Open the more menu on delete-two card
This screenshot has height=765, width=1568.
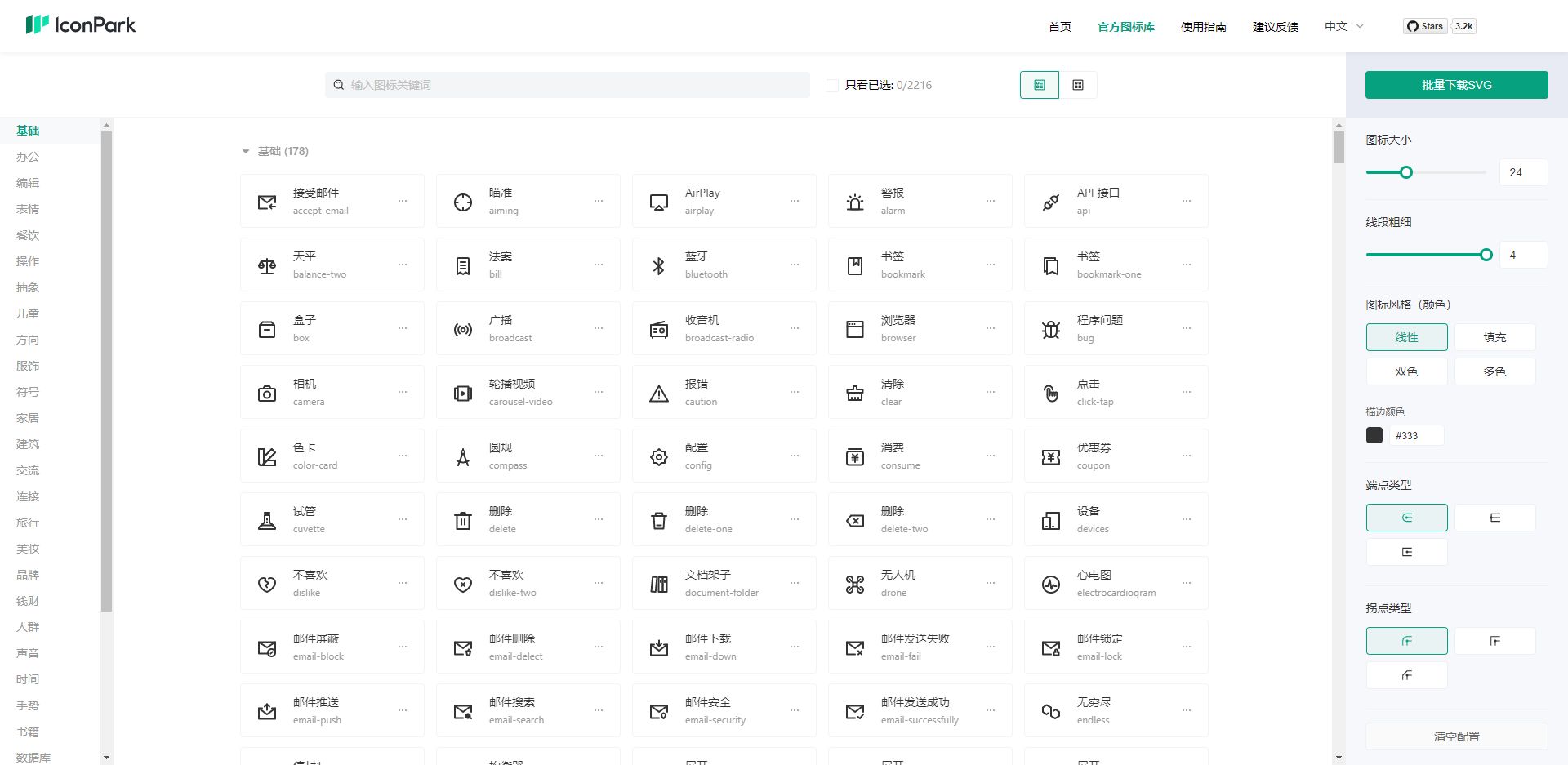tap(991, 519)
